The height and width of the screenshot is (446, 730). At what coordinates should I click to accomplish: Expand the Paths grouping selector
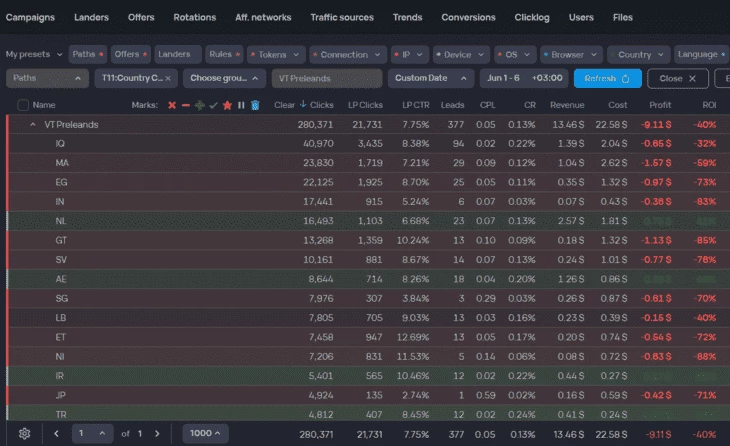(x=47, y=78)
